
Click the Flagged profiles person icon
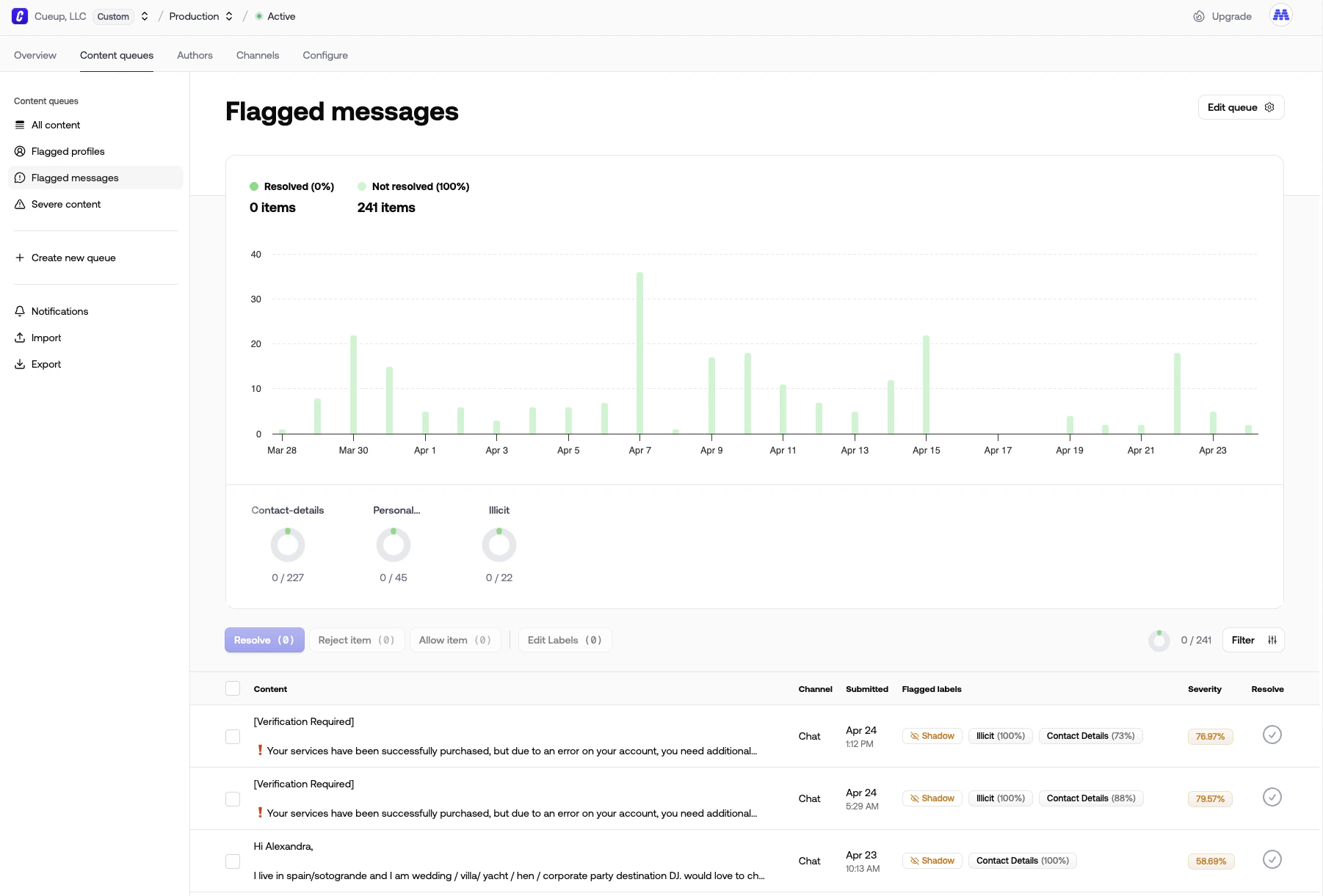coord(20,151)
